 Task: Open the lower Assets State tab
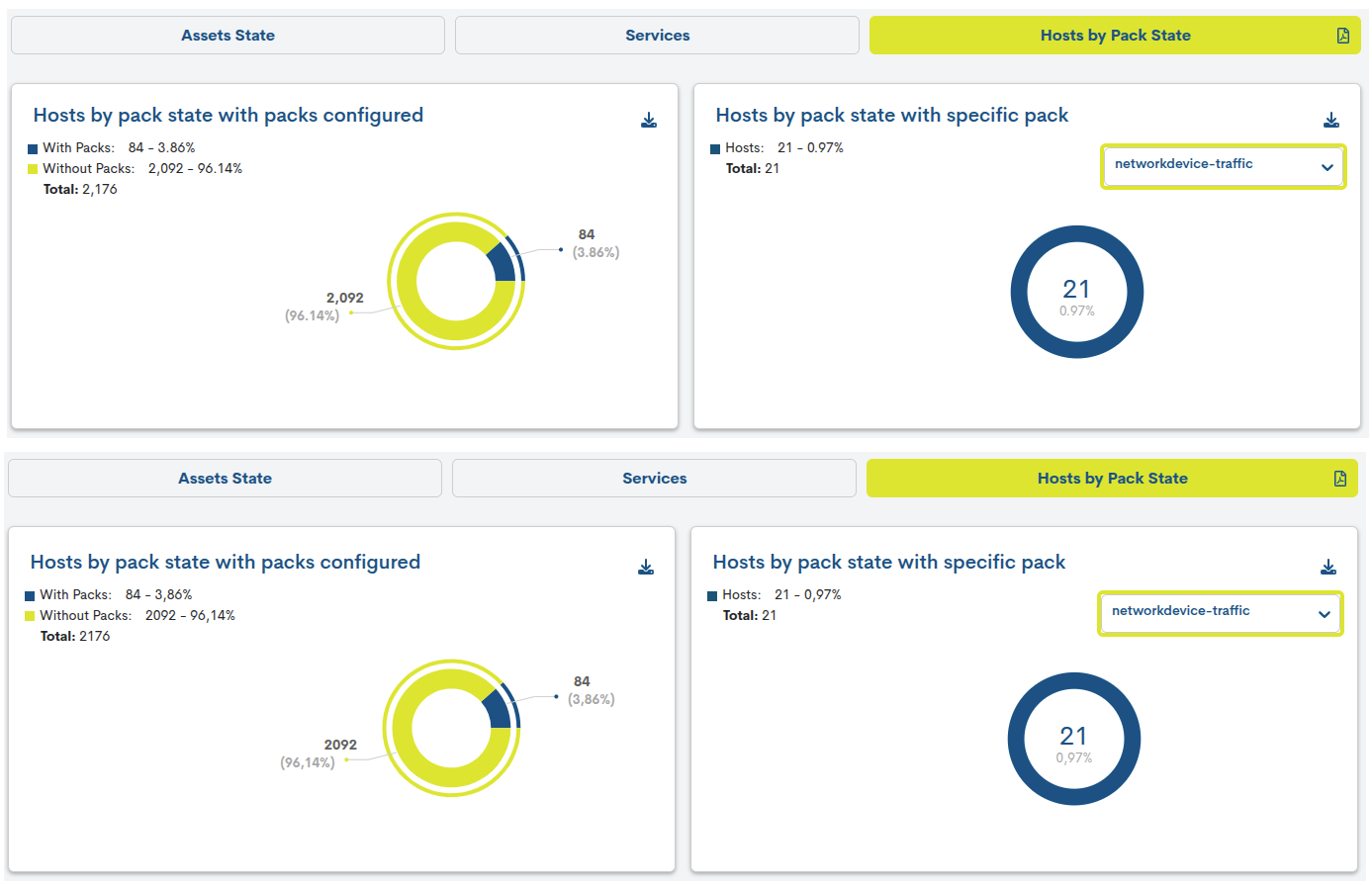pyautogui.click(x=225, y=479)
